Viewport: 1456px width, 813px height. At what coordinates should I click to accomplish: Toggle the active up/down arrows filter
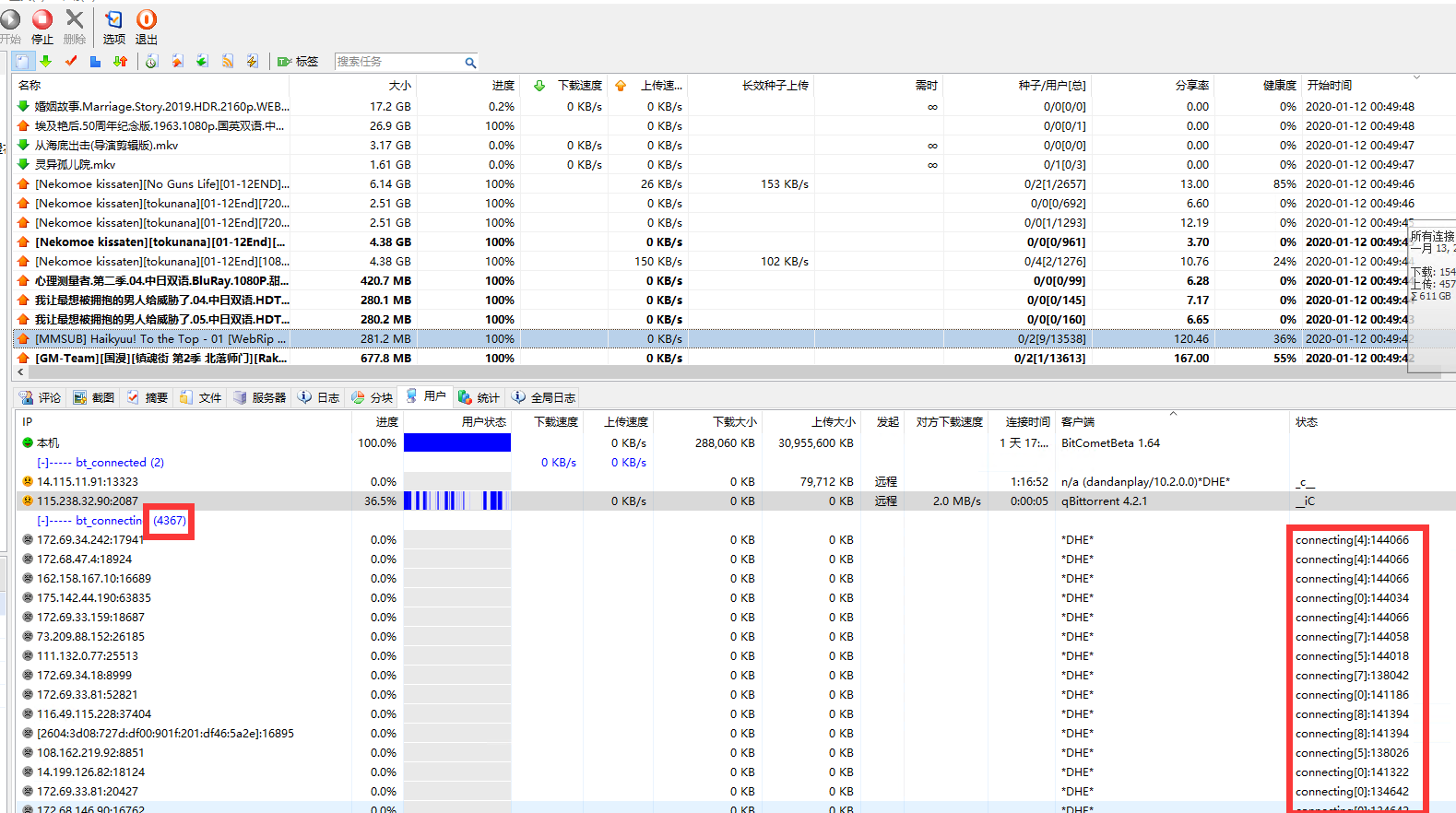pos(120,62)
